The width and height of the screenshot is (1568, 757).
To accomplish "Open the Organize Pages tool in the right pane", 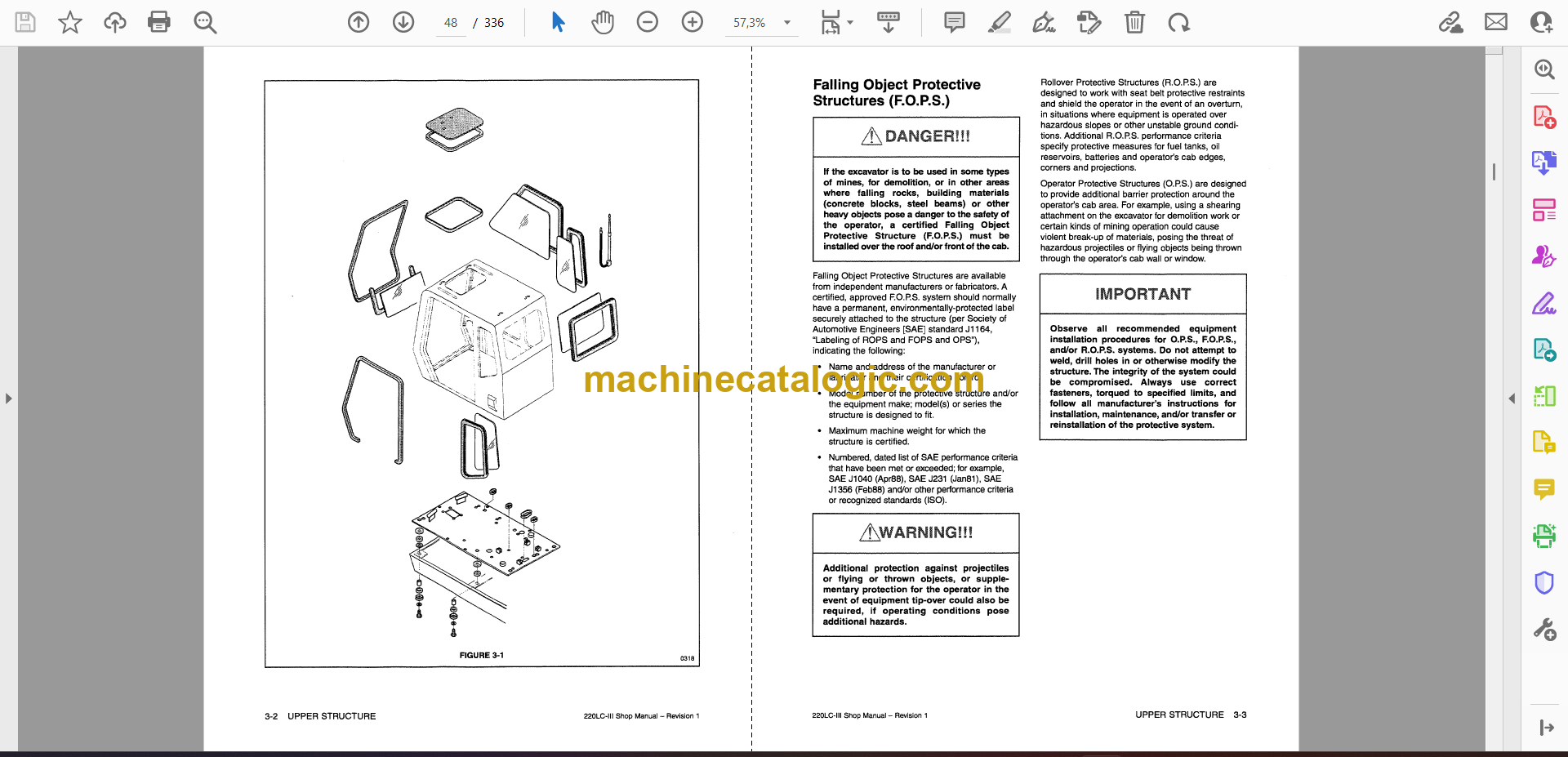I will point(1544,210).
